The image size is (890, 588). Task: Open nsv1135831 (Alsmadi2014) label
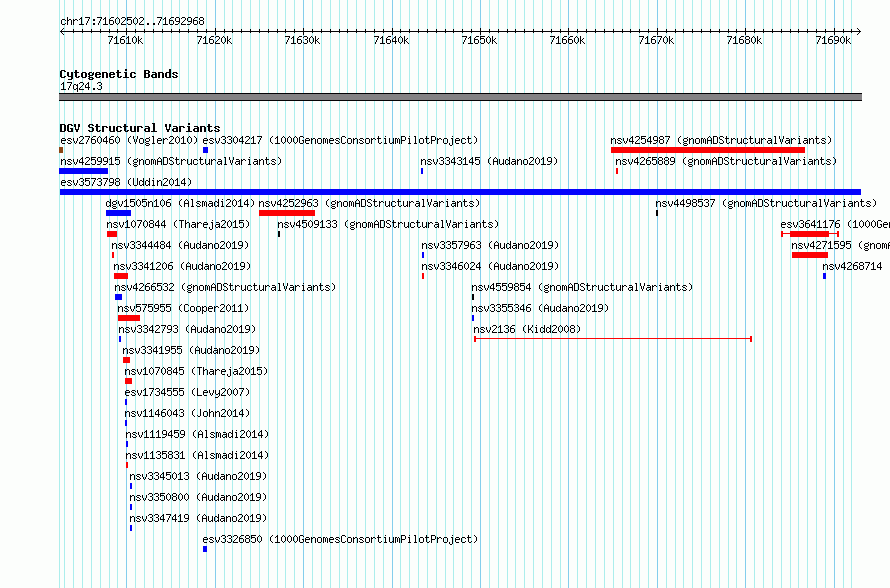[198, 455]
